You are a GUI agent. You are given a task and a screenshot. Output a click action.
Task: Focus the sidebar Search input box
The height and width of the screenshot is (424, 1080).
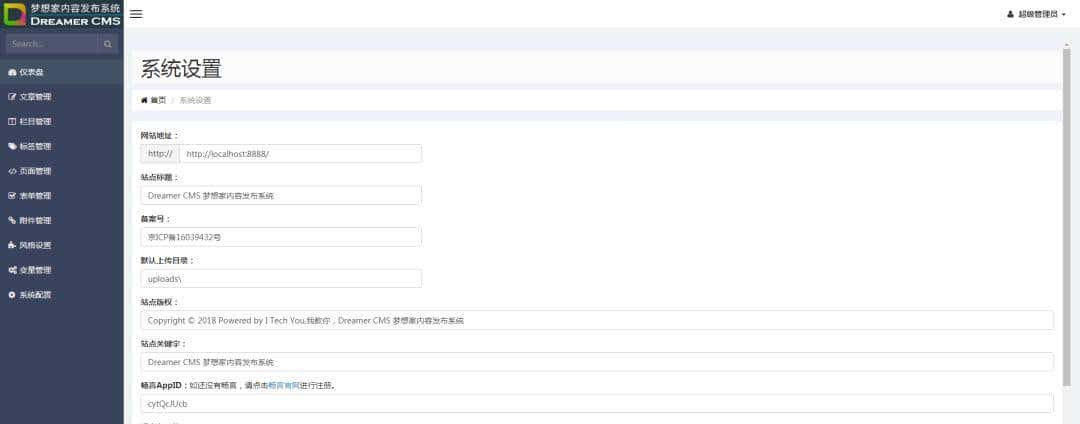[52, 44]
